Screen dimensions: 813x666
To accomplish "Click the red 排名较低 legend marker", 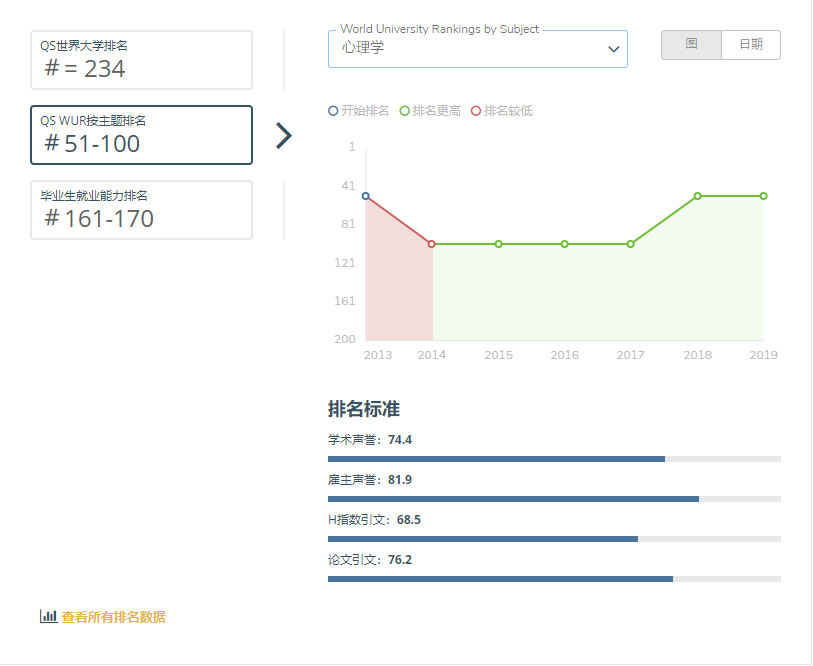I will pos(476,111).
